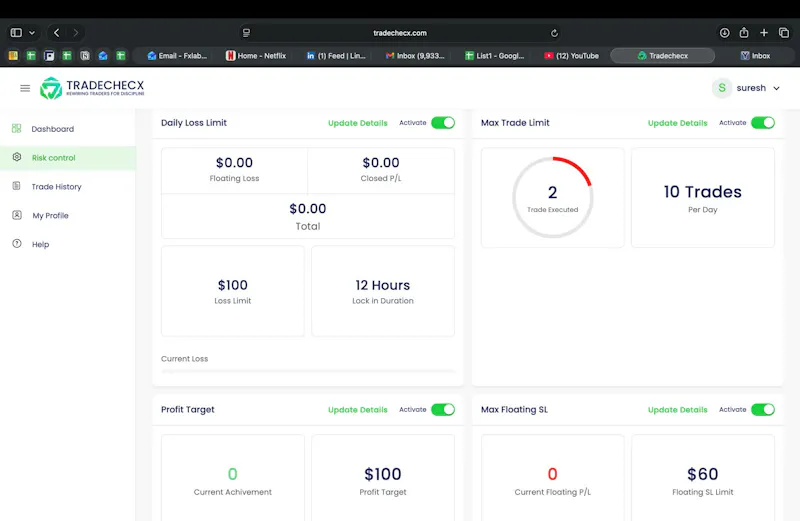Click the $60 Floating SL Limit card
The image size is (800, 521).
pos(703,478)
